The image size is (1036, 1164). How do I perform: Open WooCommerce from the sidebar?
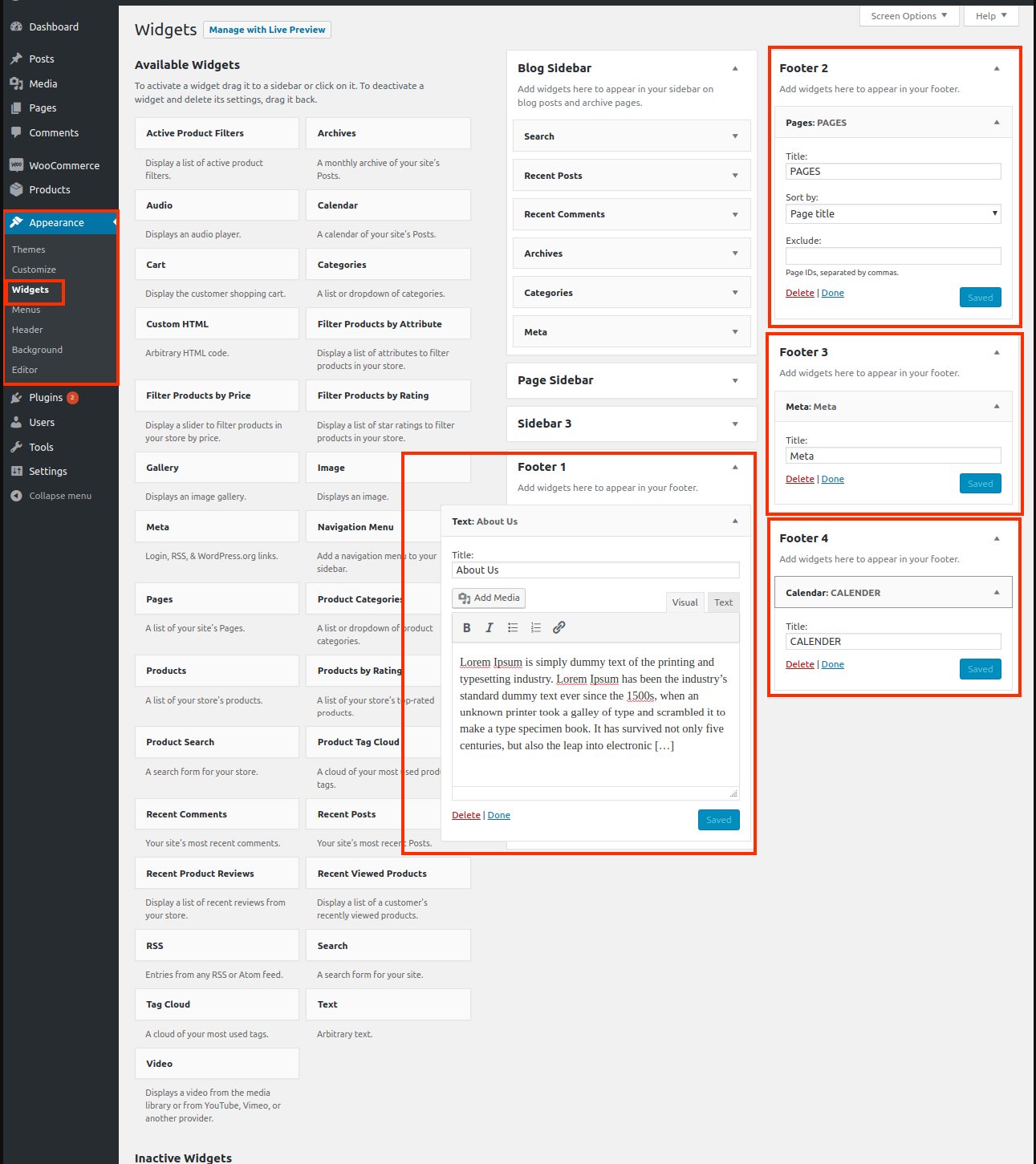click(64, 165)
